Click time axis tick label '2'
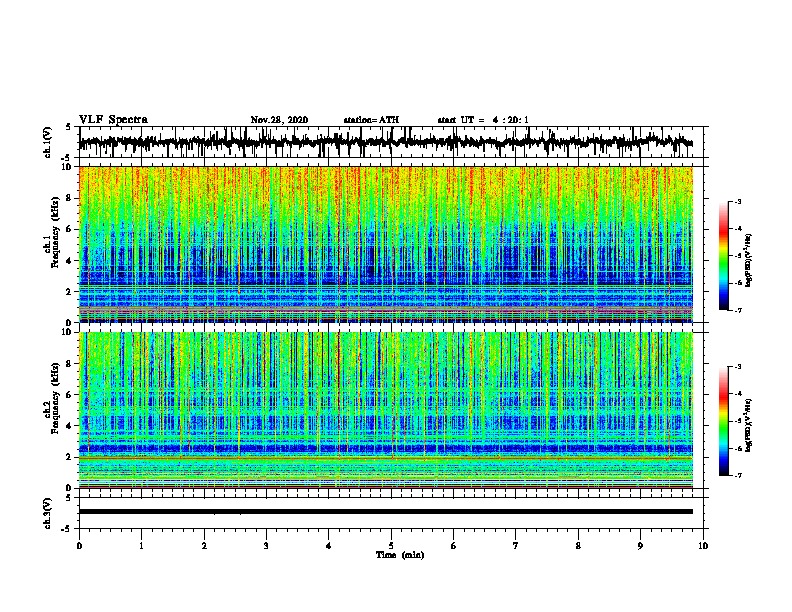792x612 pixels. click(204, 546)
